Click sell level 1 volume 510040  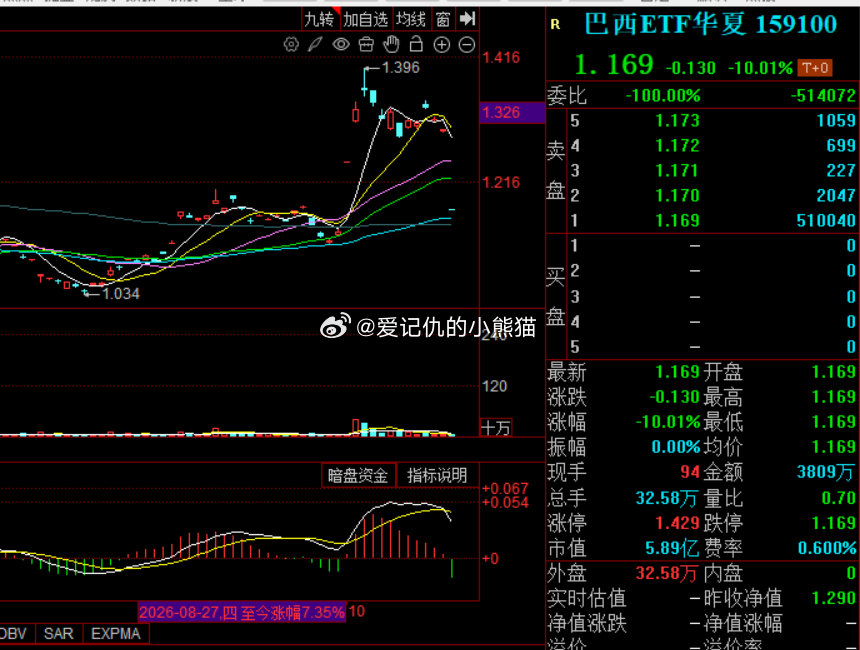coord(825,221)
